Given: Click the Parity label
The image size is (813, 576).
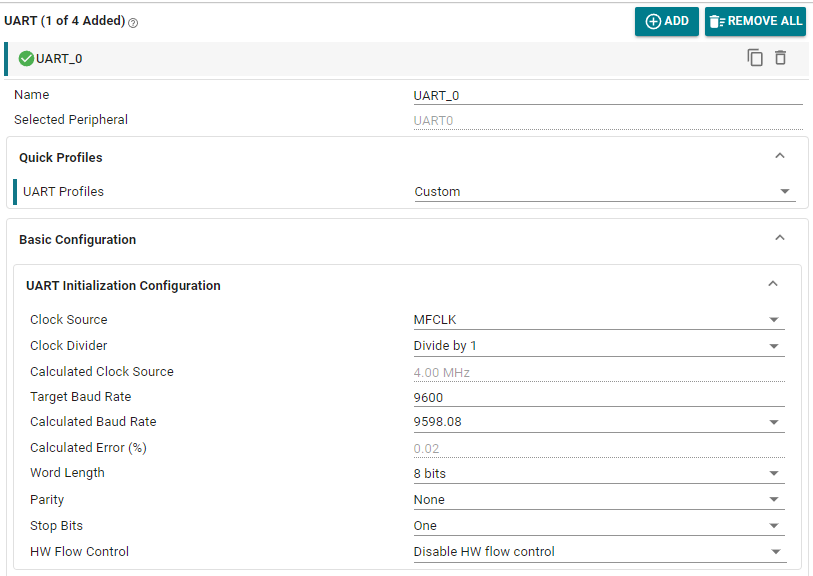Looking at the screenshot, I should click(47, 500).
